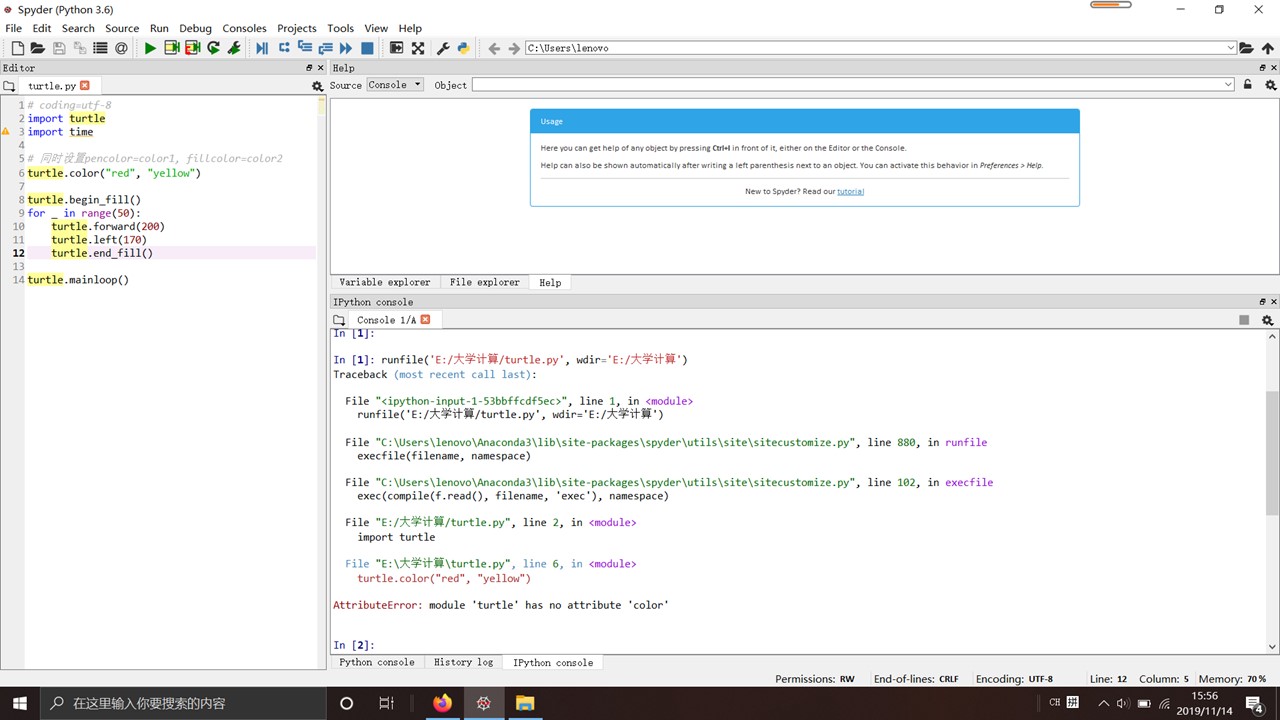Open the file list icon in toolbar
The width and height of the screenshot is (1280, 720).
click(x=100, y=48)
